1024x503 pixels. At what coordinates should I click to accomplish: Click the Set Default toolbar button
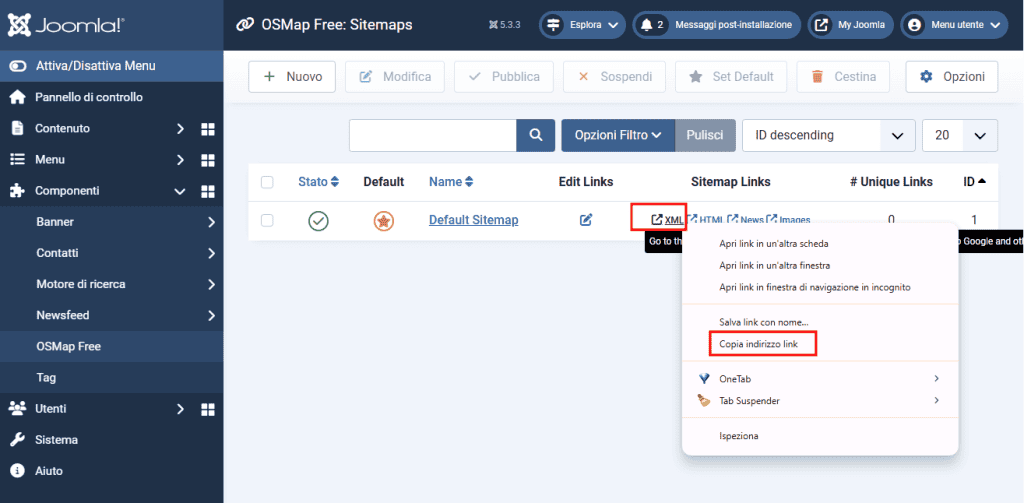731,77
